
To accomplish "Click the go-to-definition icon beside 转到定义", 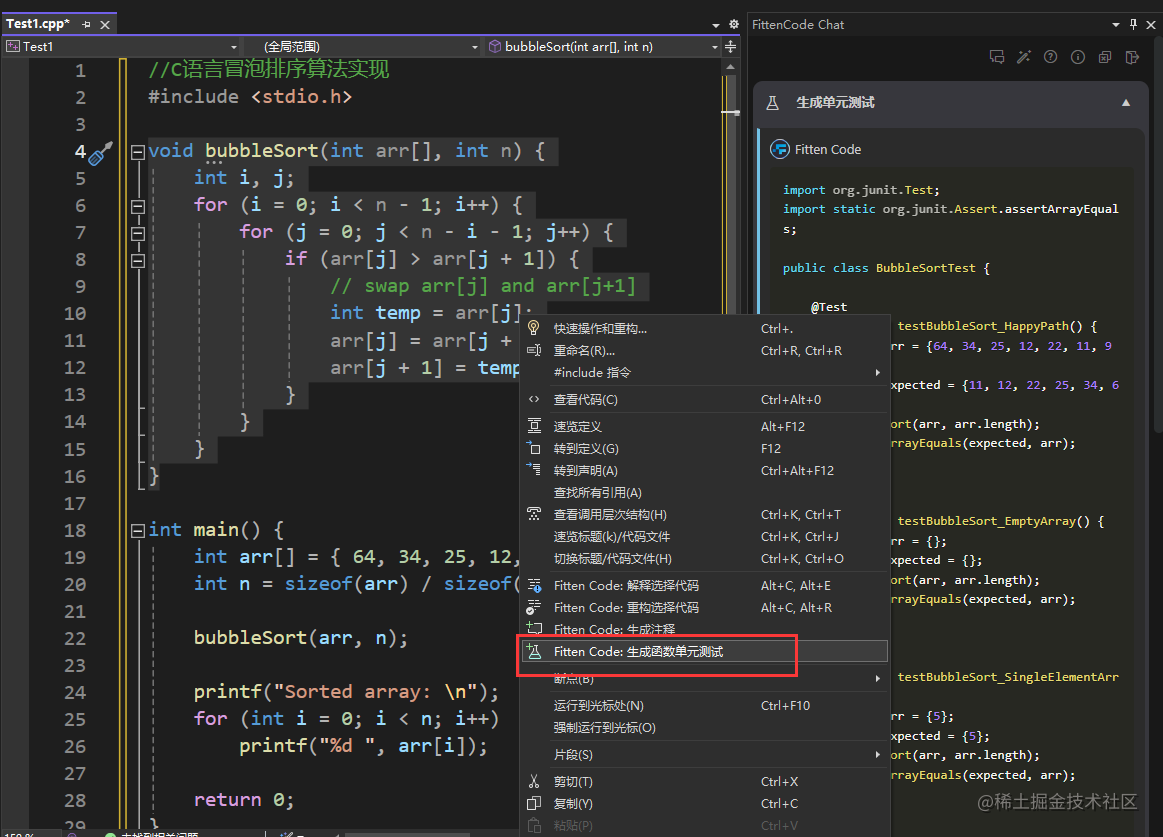I will point(534,448).
